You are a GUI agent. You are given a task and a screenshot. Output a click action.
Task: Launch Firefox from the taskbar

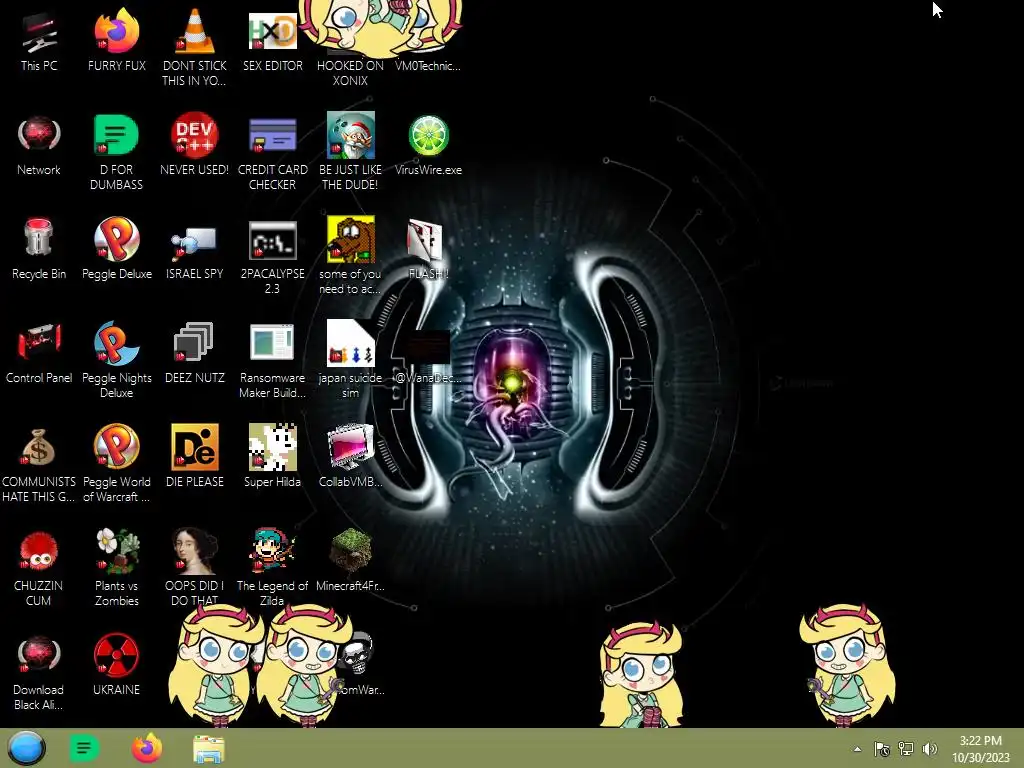click(x=147, y=748)
